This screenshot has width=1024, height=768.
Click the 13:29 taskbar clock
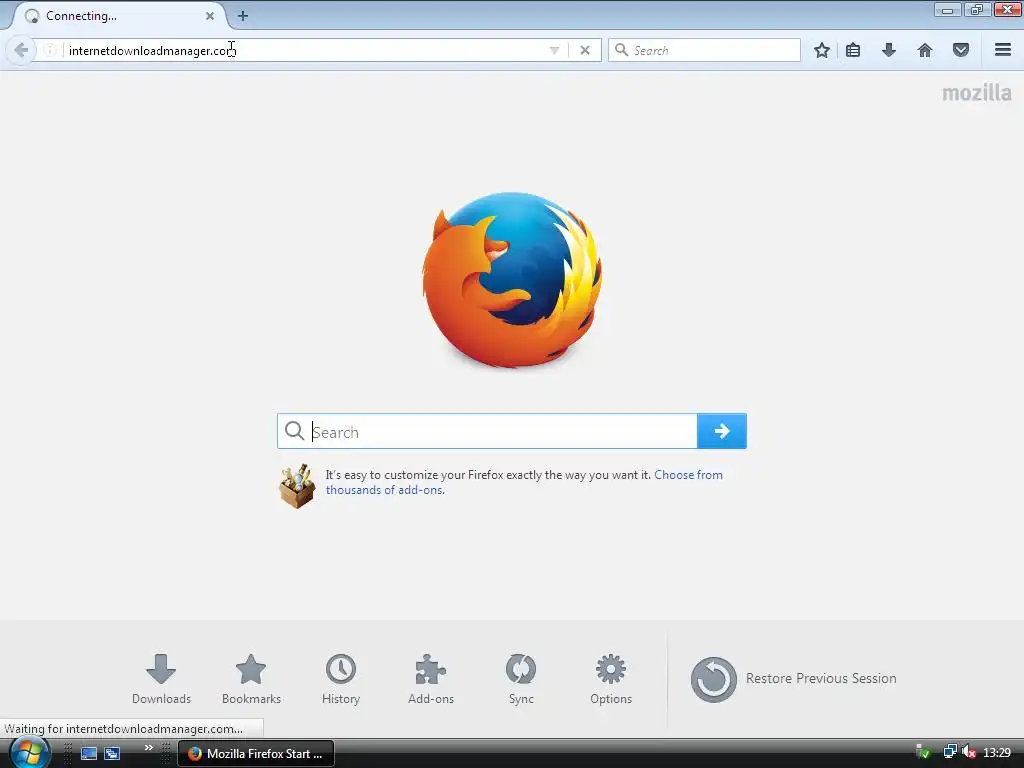point(997,753)
